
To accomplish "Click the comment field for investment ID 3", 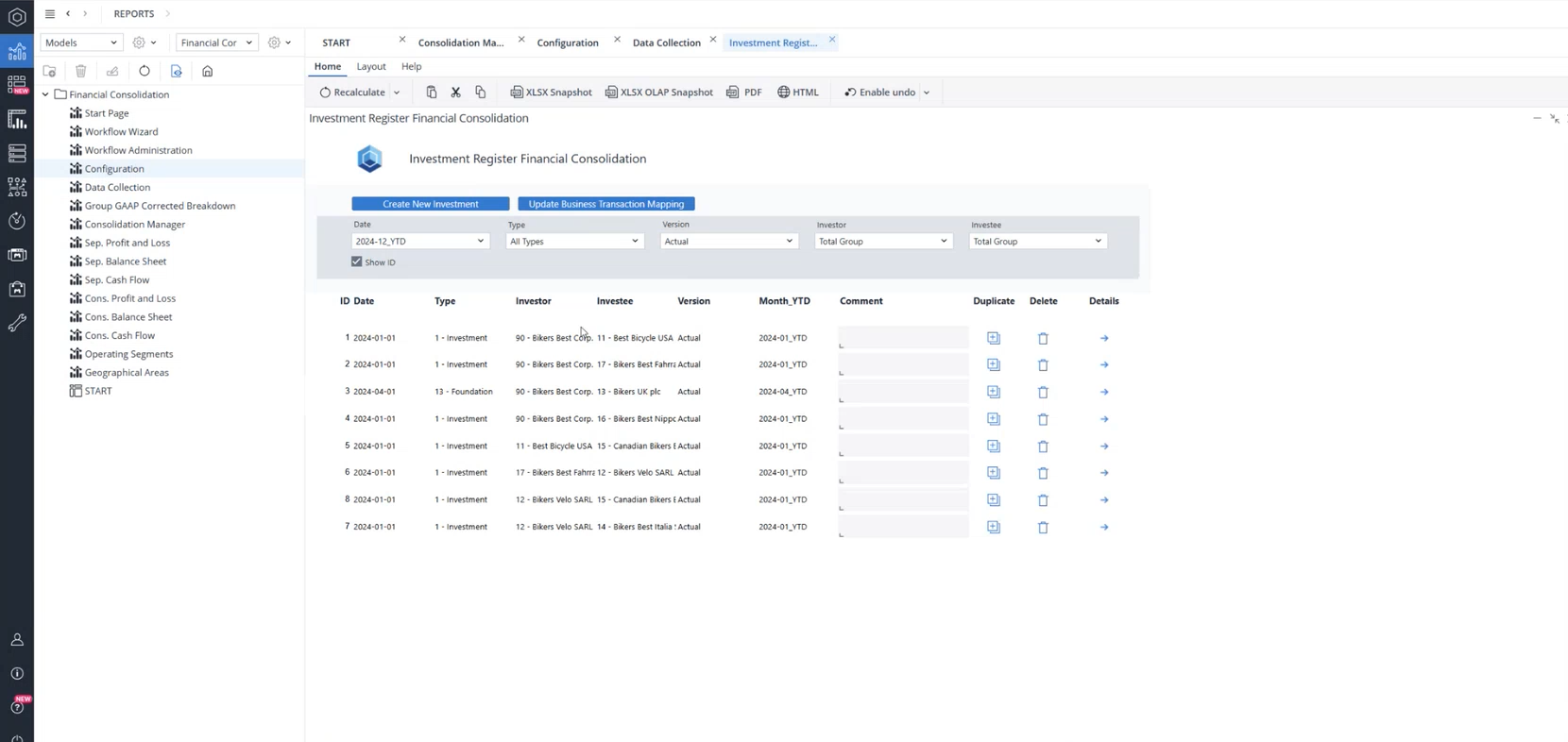I will click(902, 392).
